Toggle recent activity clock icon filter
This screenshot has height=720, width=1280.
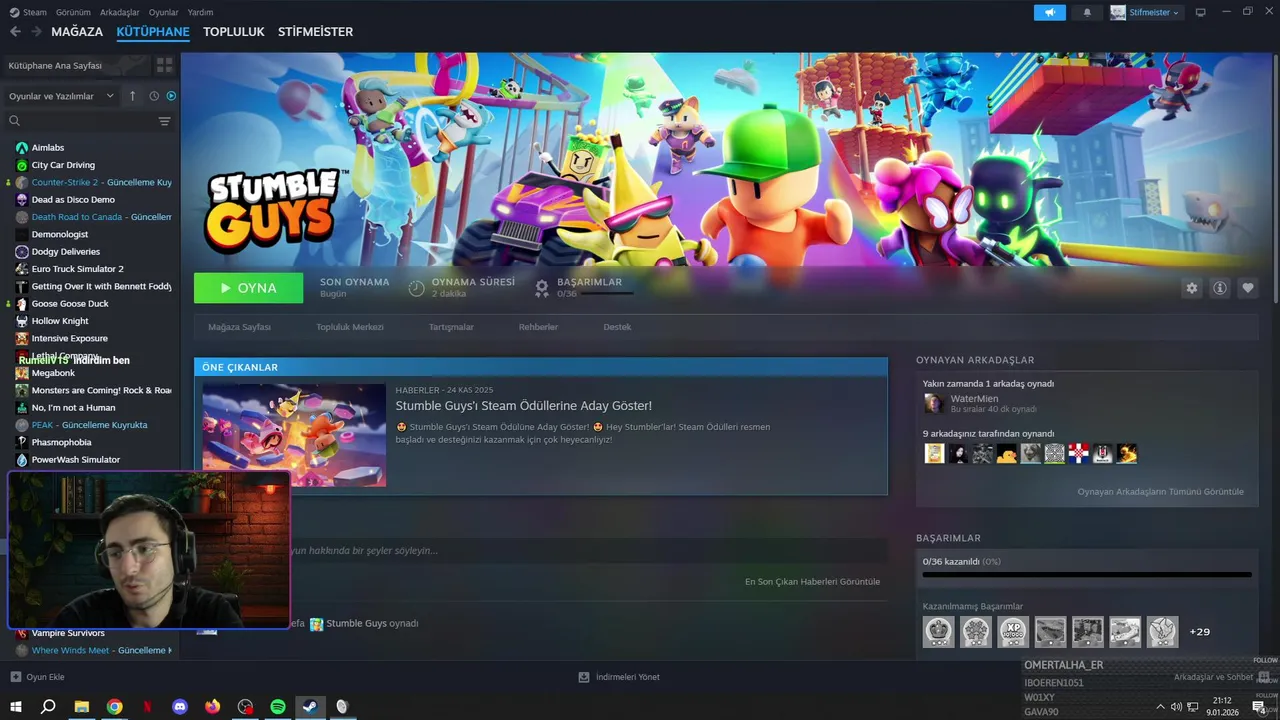click(x=154, y=96)
